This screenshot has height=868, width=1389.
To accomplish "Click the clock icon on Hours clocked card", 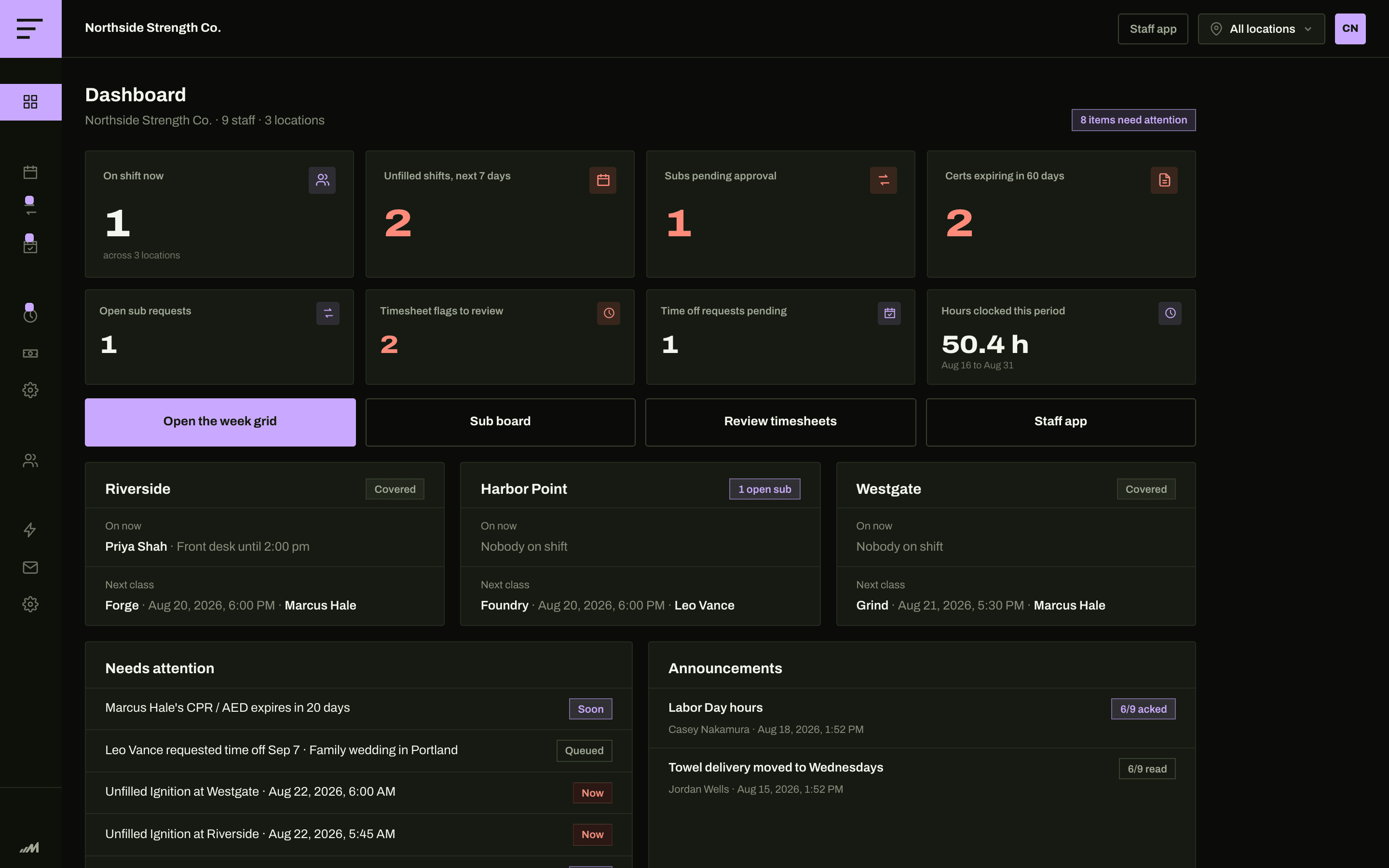I will (1170, 313).
